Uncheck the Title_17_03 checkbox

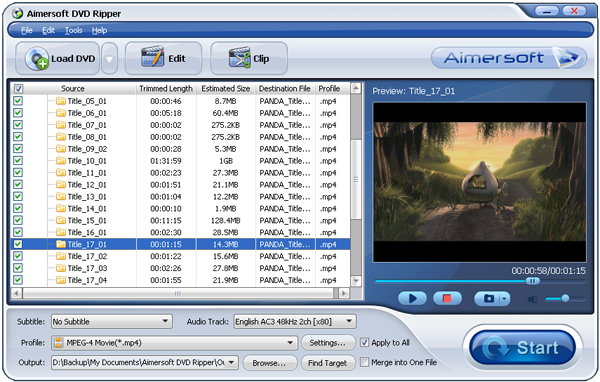point(18,268)
